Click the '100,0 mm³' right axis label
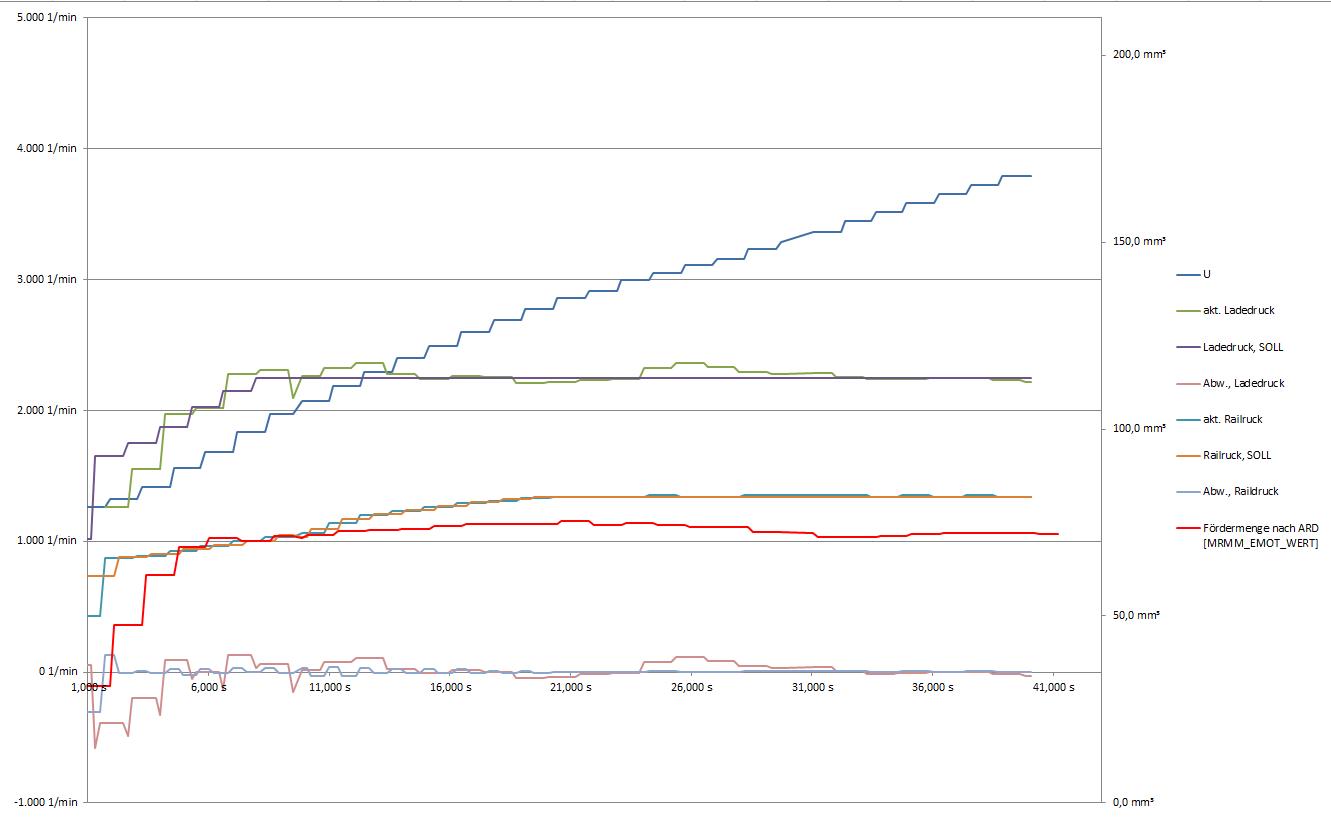Image resolution: width=1331 pixels, height=817 pixels. (x=1139, y=428)
